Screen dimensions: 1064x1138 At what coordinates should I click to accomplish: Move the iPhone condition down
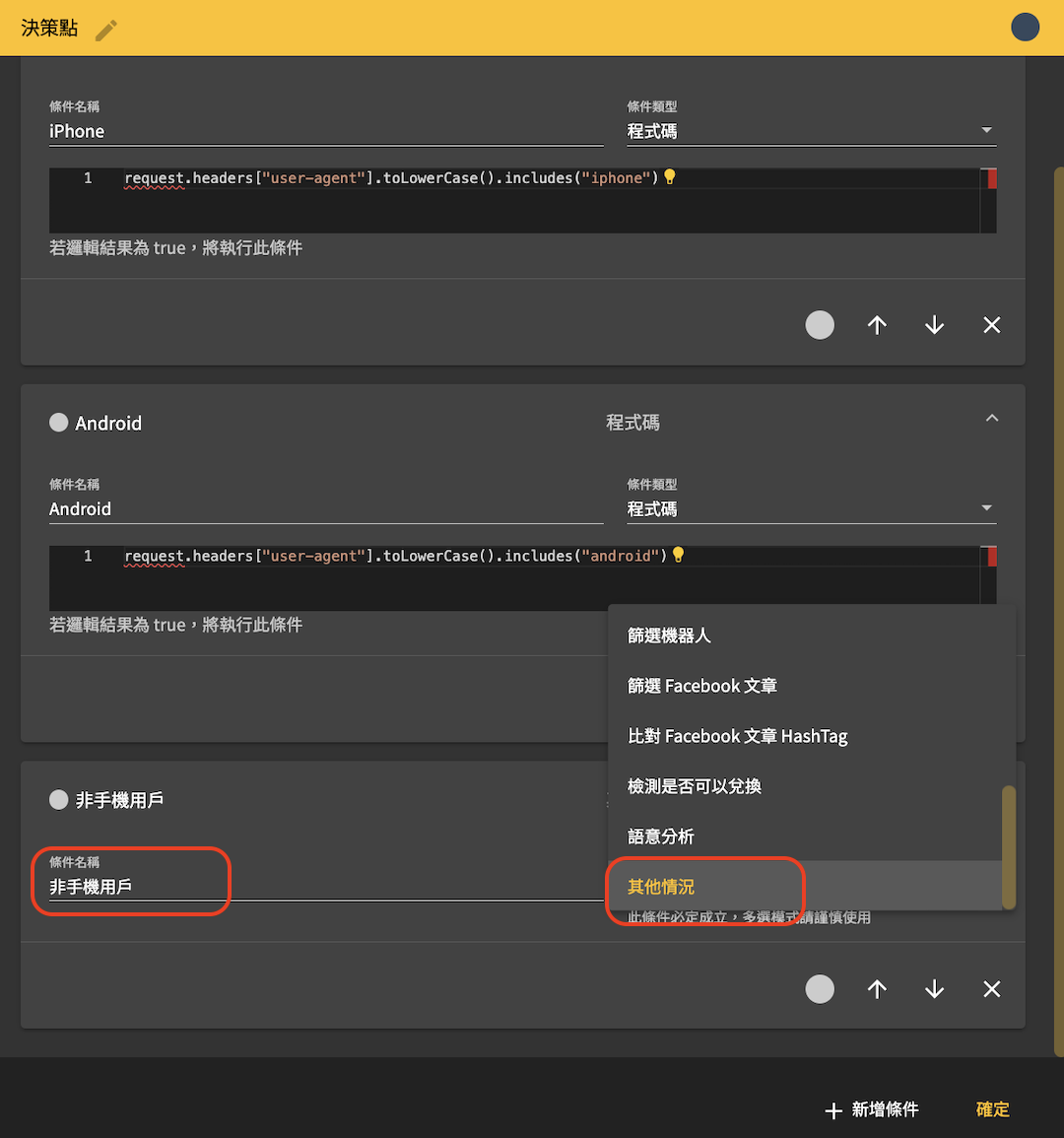pos(934,325)
